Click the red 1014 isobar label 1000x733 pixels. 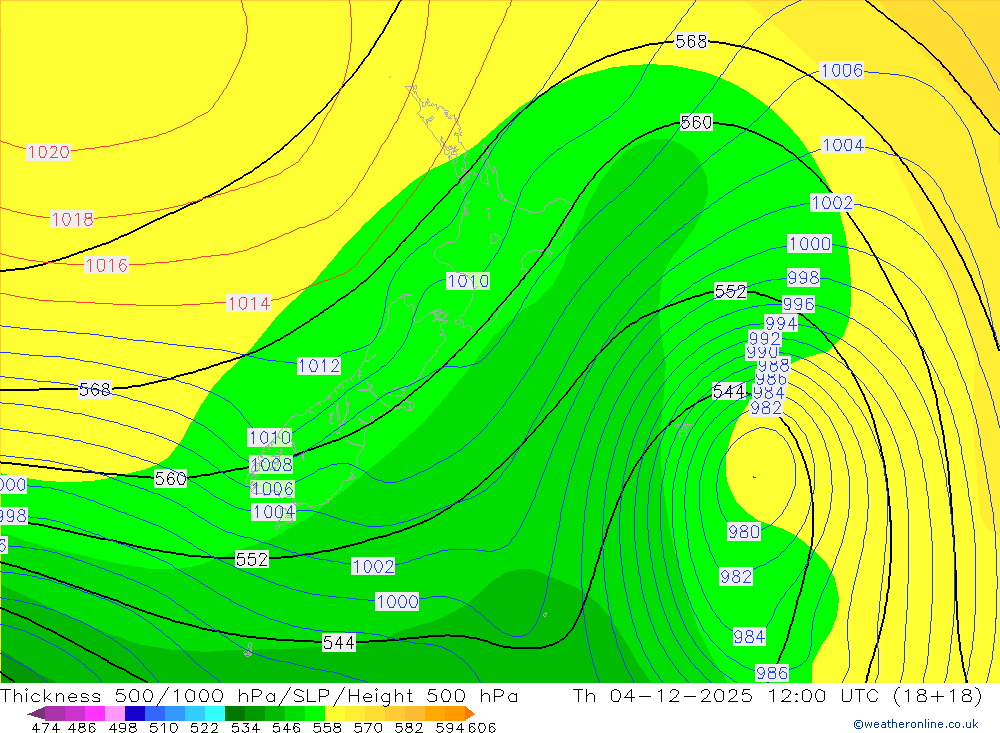pyautogui.click(x=249, y=304)
